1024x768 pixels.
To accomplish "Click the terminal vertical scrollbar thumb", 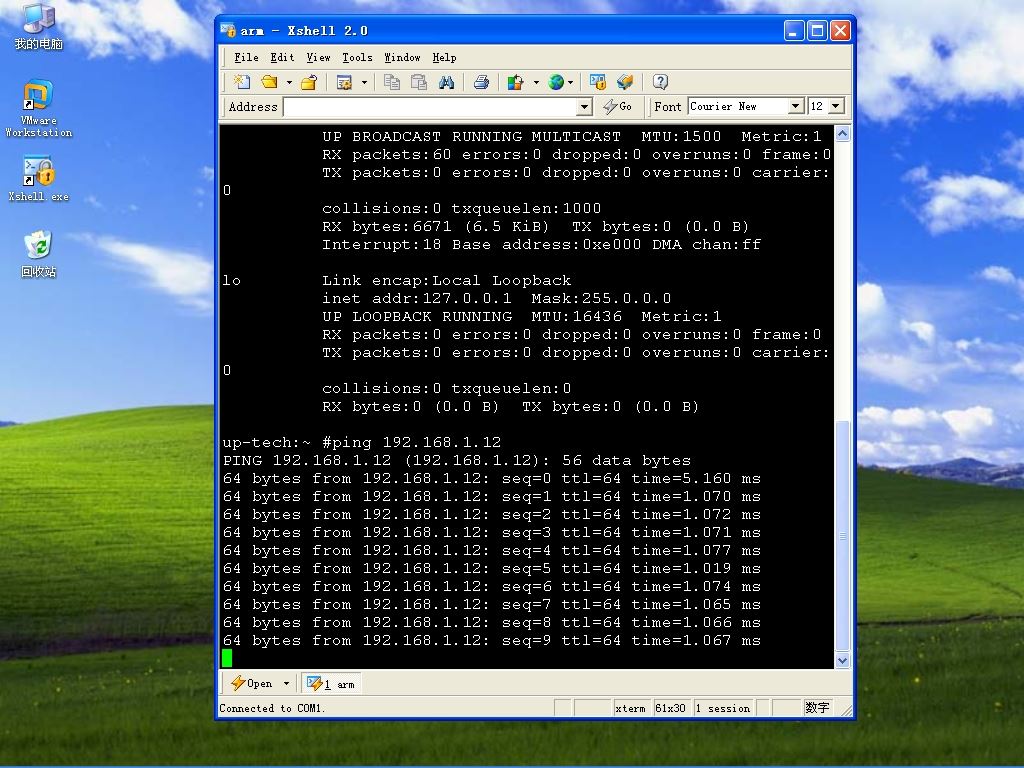I will click(842, 536).
